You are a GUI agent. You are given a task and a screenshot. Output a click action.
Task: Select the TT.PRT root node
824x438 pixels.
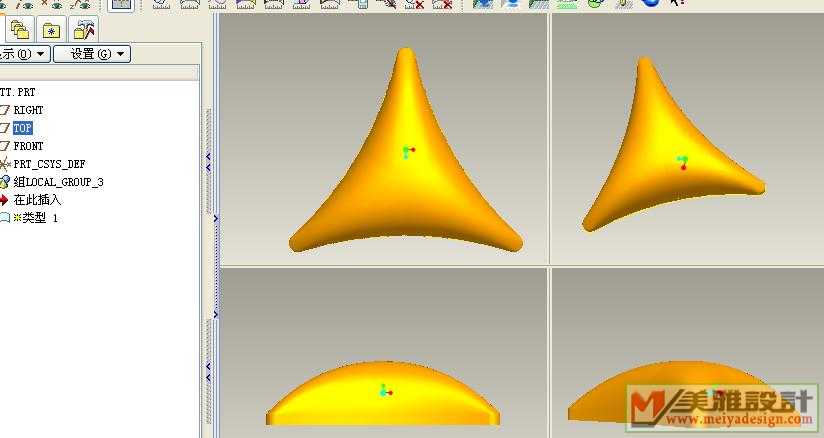tap(18, 92)
